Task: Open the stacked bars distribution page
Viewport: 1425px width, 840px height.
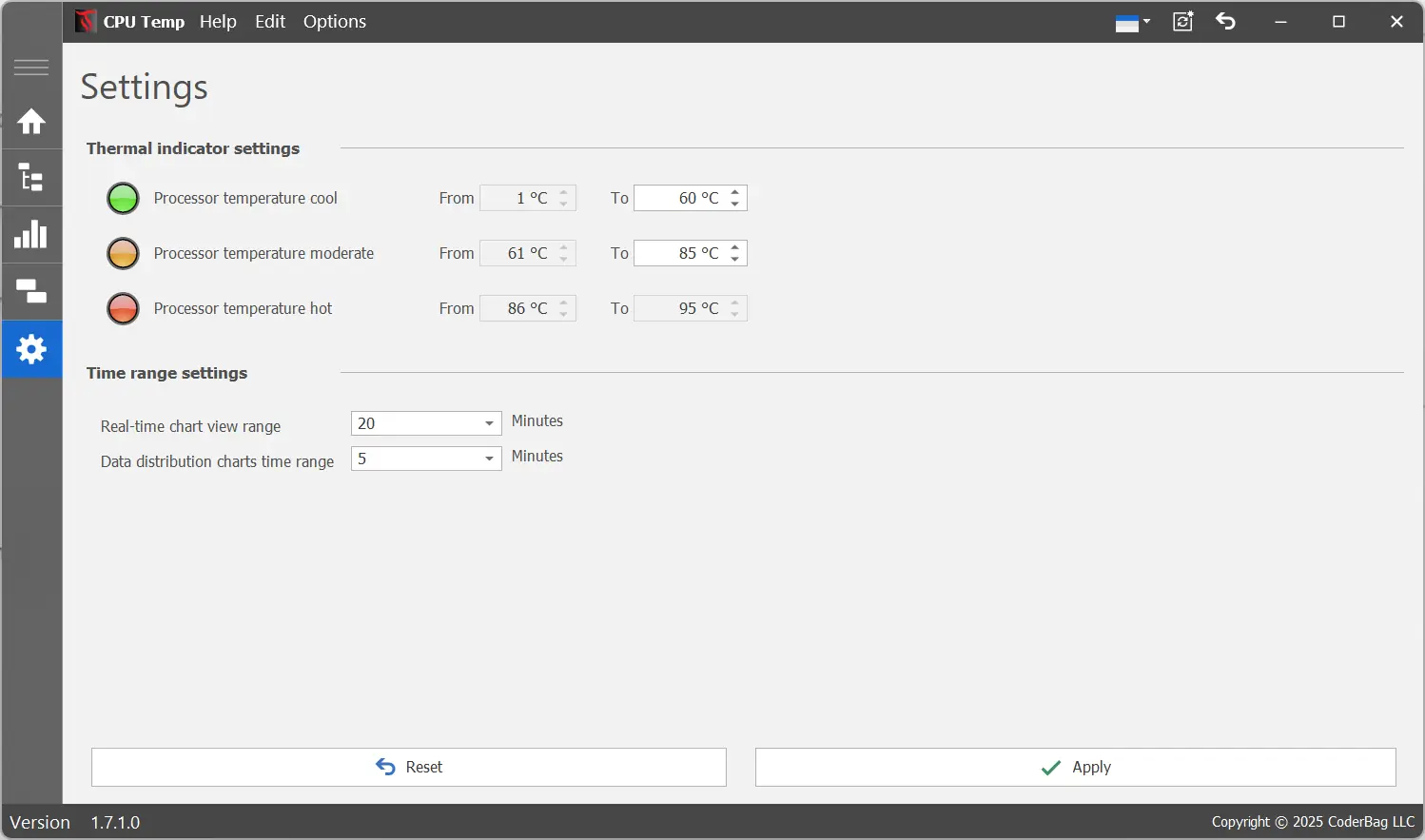Action: coord(31,292)
